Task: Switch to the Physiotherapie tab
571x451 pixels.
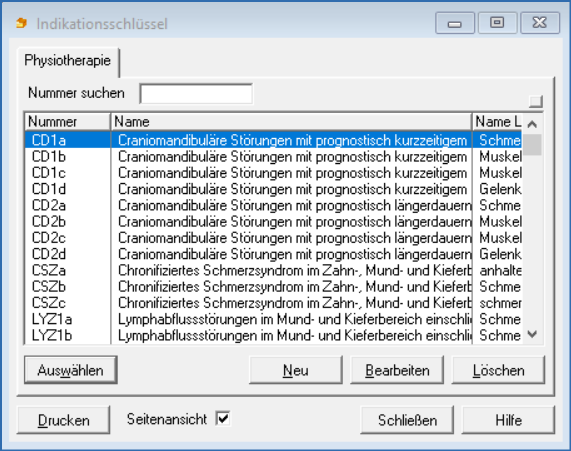Action: [68, 61]
